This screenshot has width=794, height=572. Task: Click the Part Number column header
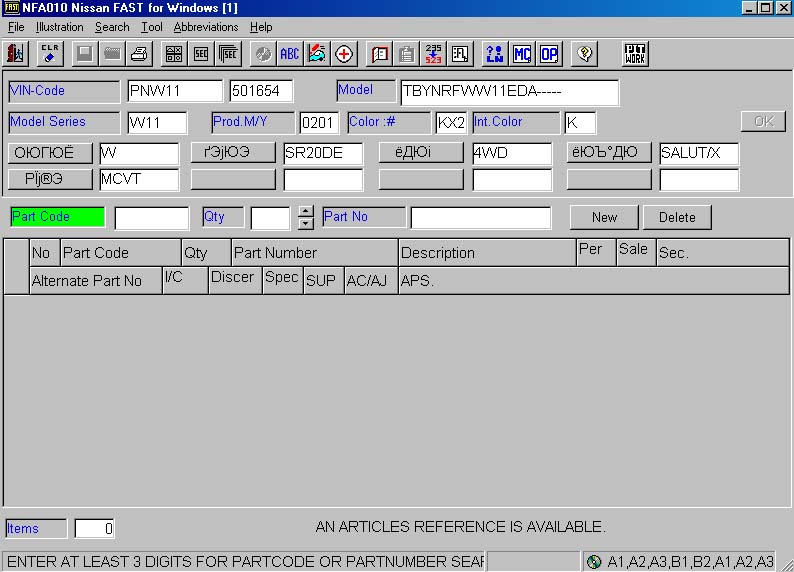[314, 253]
